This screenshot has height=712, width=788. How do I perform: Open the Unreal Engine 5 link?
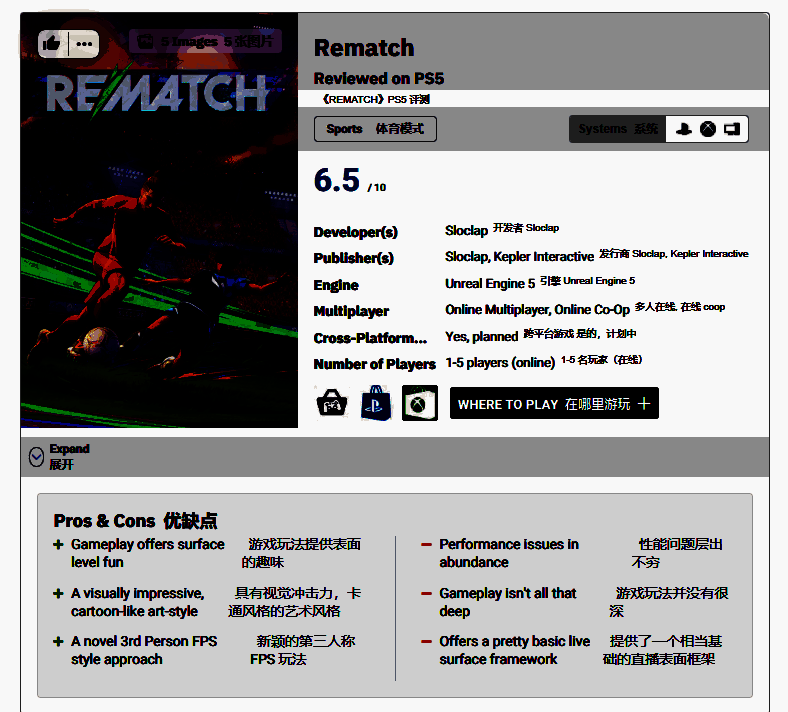[490, 283]
